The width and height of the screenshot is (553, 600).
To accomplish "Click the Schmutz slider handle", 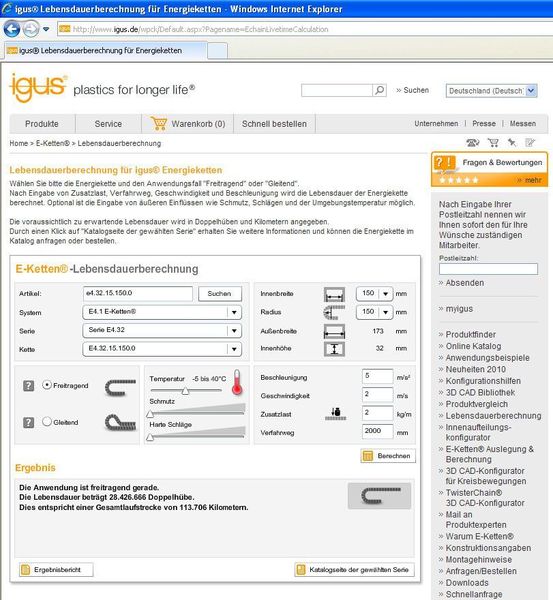I will pyautogui.click(x=150, y=414).
